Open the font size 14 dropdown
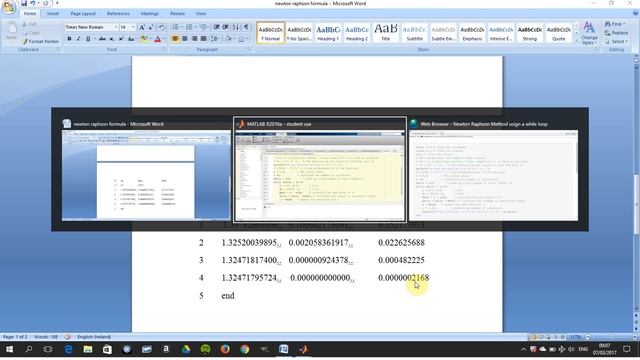This screenshot has width=640, height=360. click(x=133, y=27)
